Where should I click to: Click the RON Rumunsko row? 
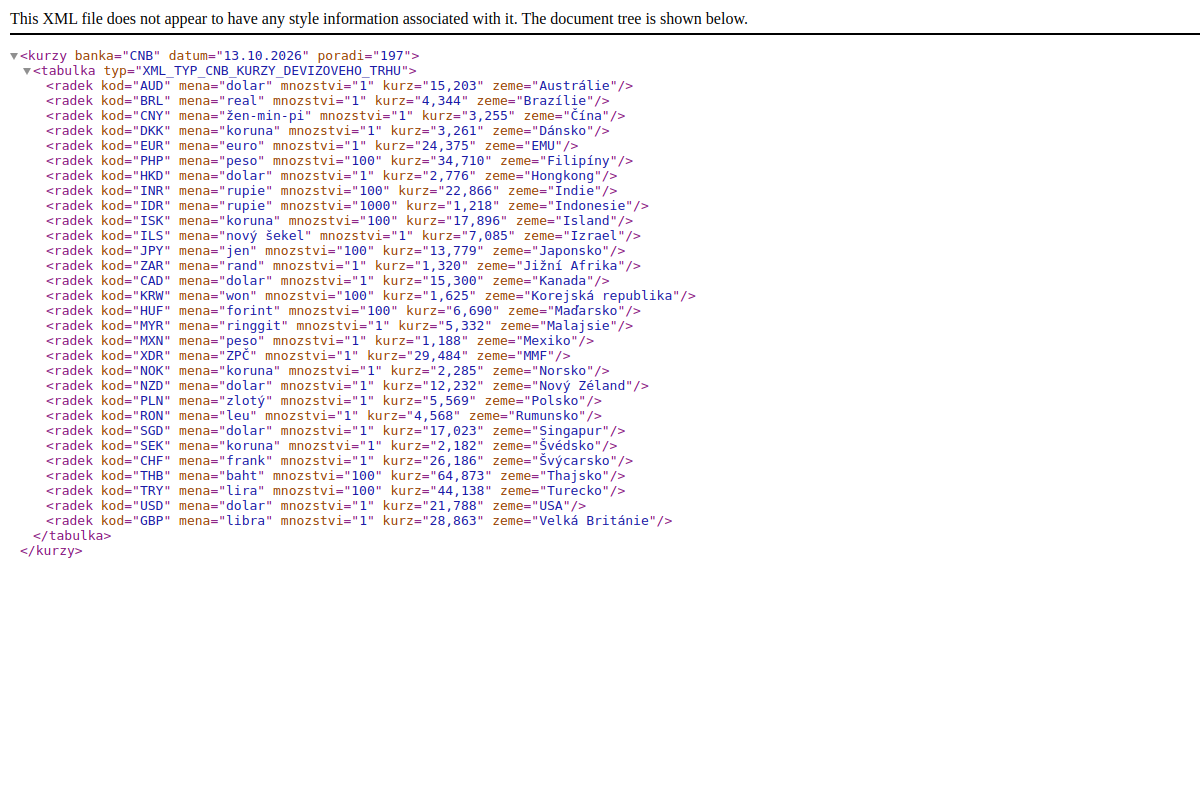pyautogui.click(x=323, y=416)
